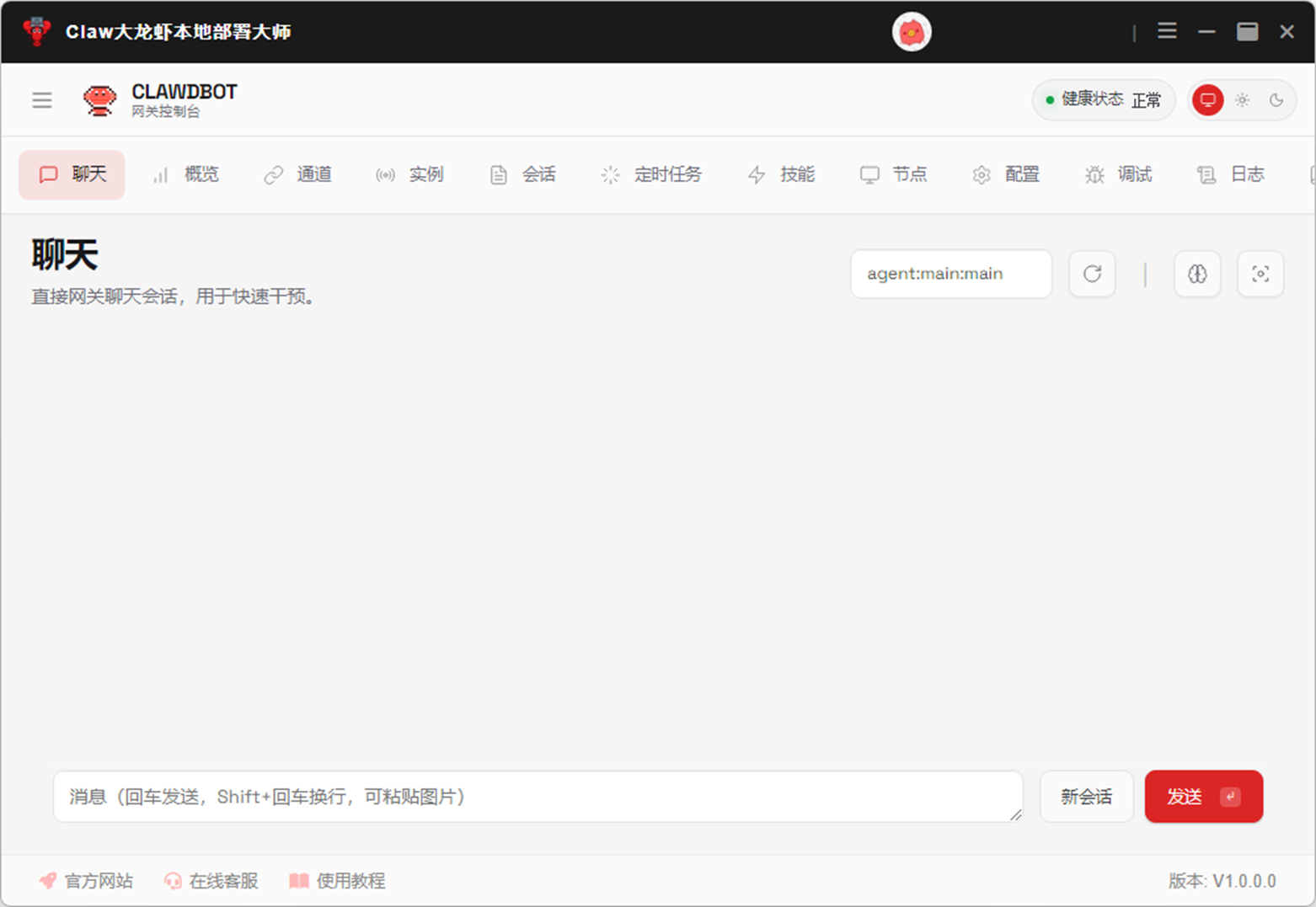1316x907 pixels.
Task: Close the application window
Action: pos(1287,31)
